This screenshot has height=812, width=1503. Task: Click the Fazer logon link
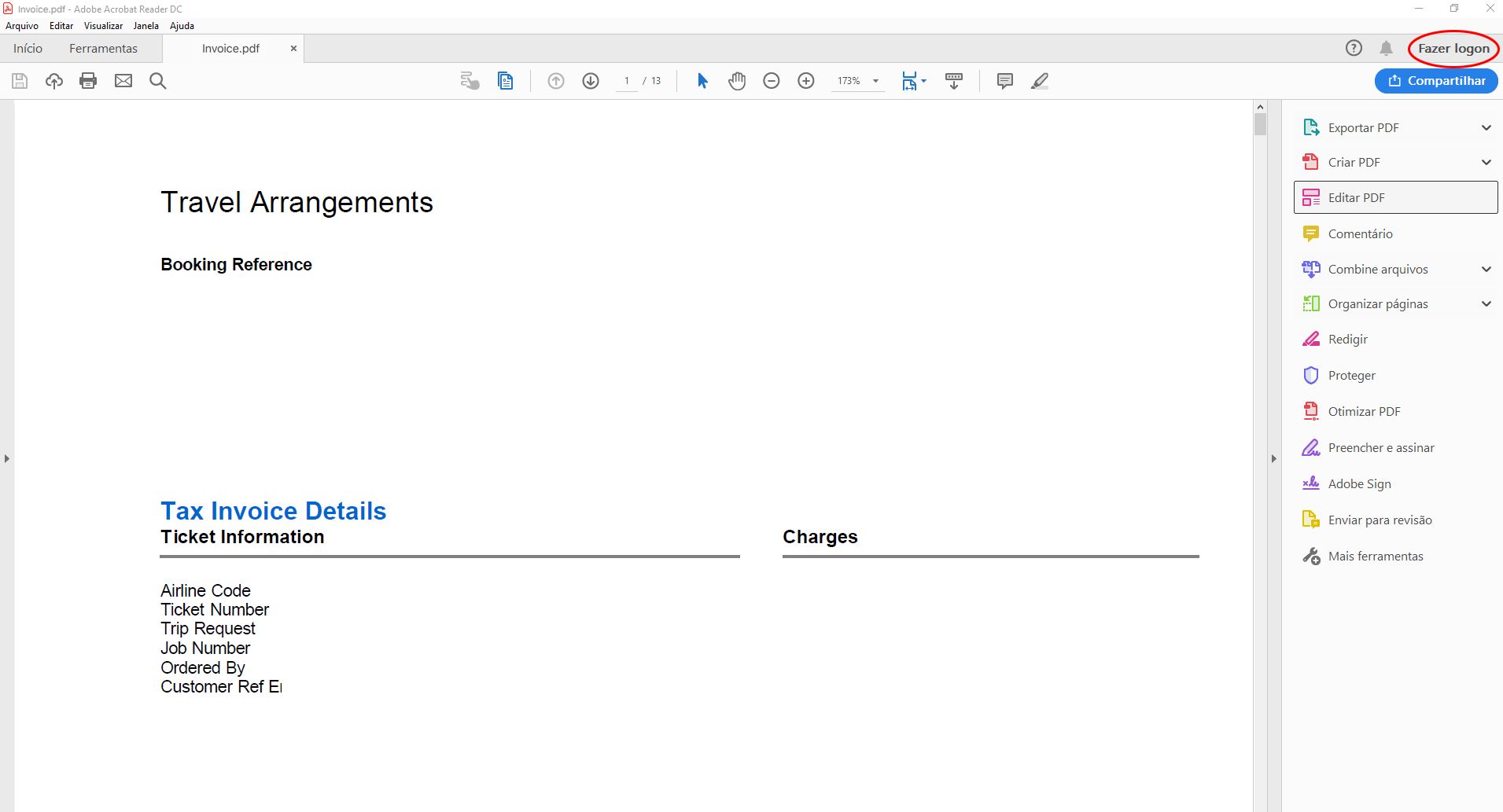pos(1453,48)
